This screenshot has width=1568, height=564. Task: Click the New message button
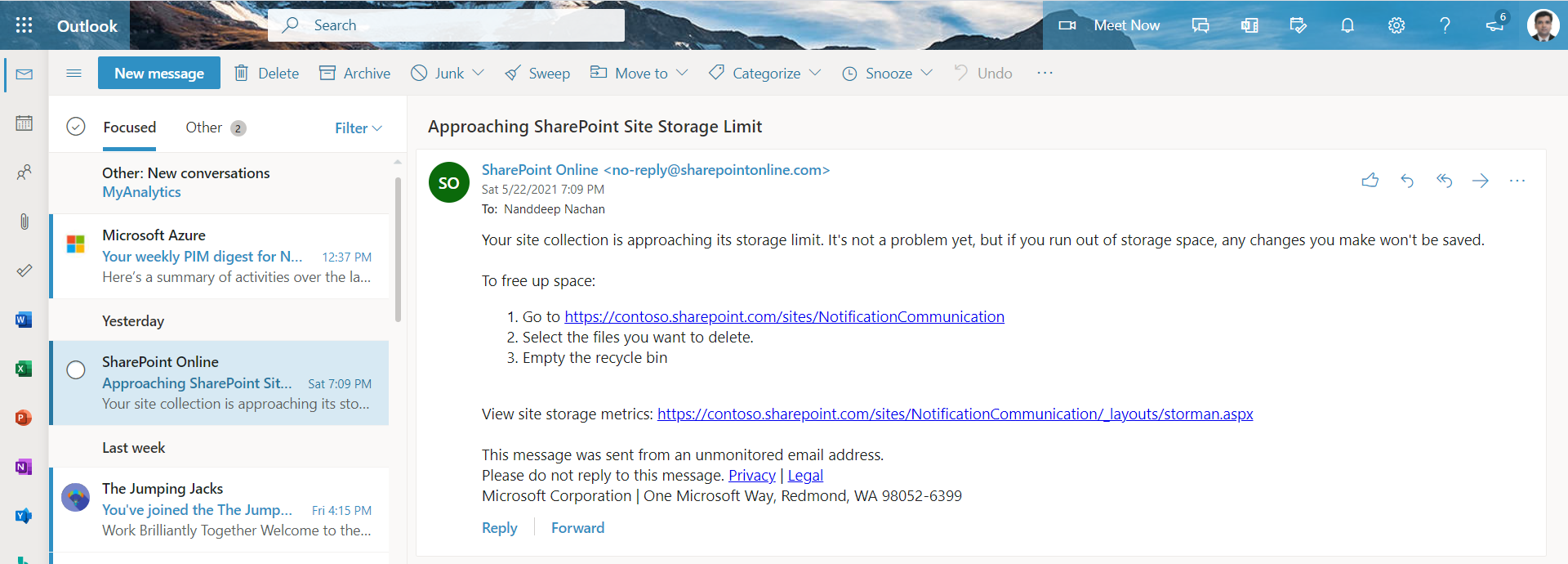click(x=159, y=74)
